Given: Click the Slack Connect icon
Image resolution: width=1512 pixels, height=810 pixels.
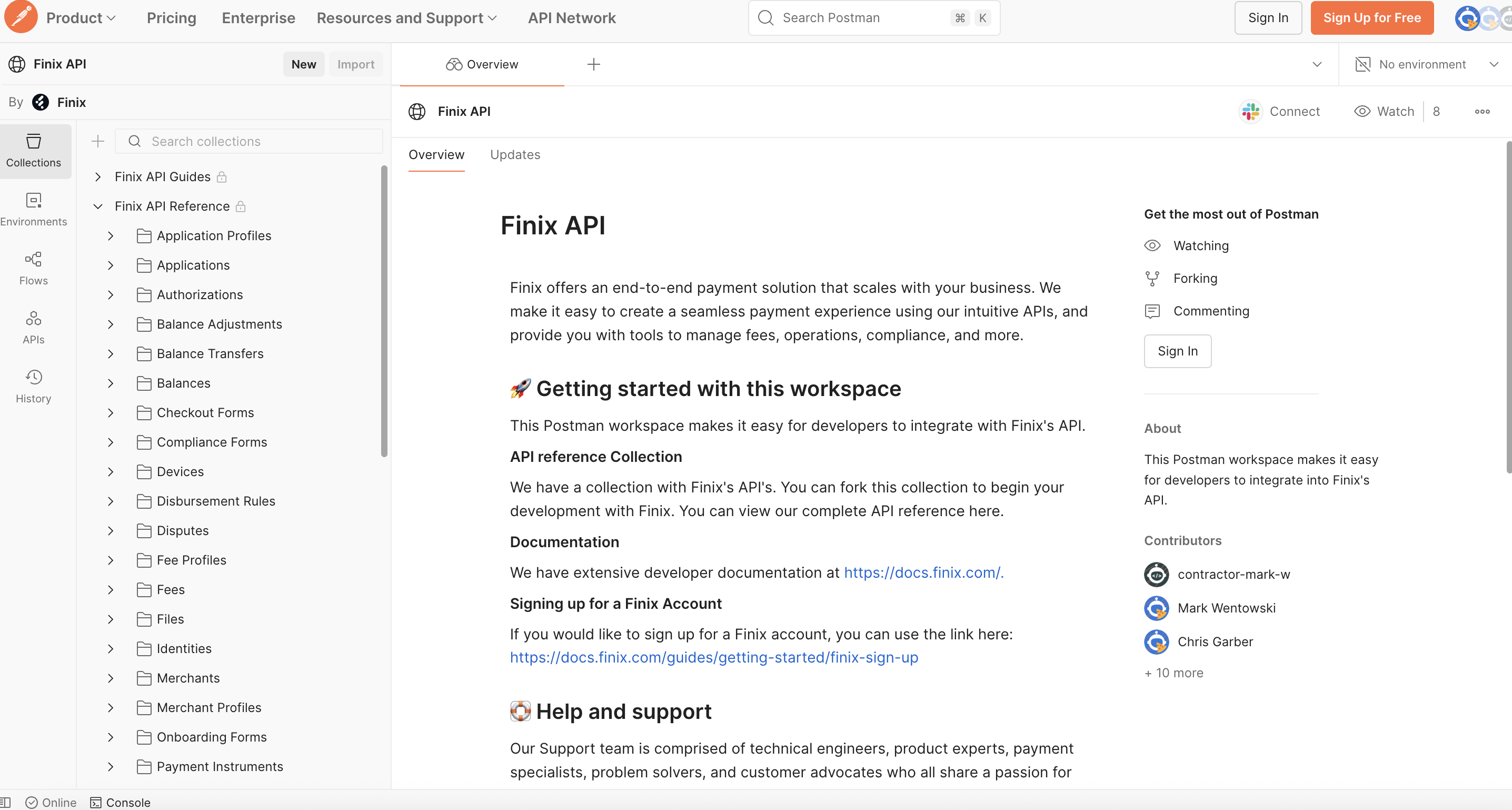Looking at the screenshot, I should [x=1250, y=112].
